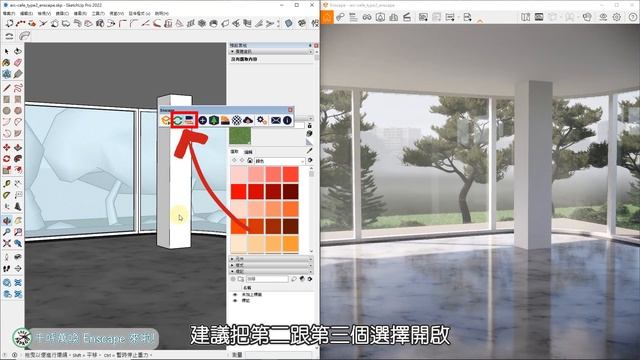Open the Enscape about info icon
This screenshot has width=640, height=360.
point(287,120)
